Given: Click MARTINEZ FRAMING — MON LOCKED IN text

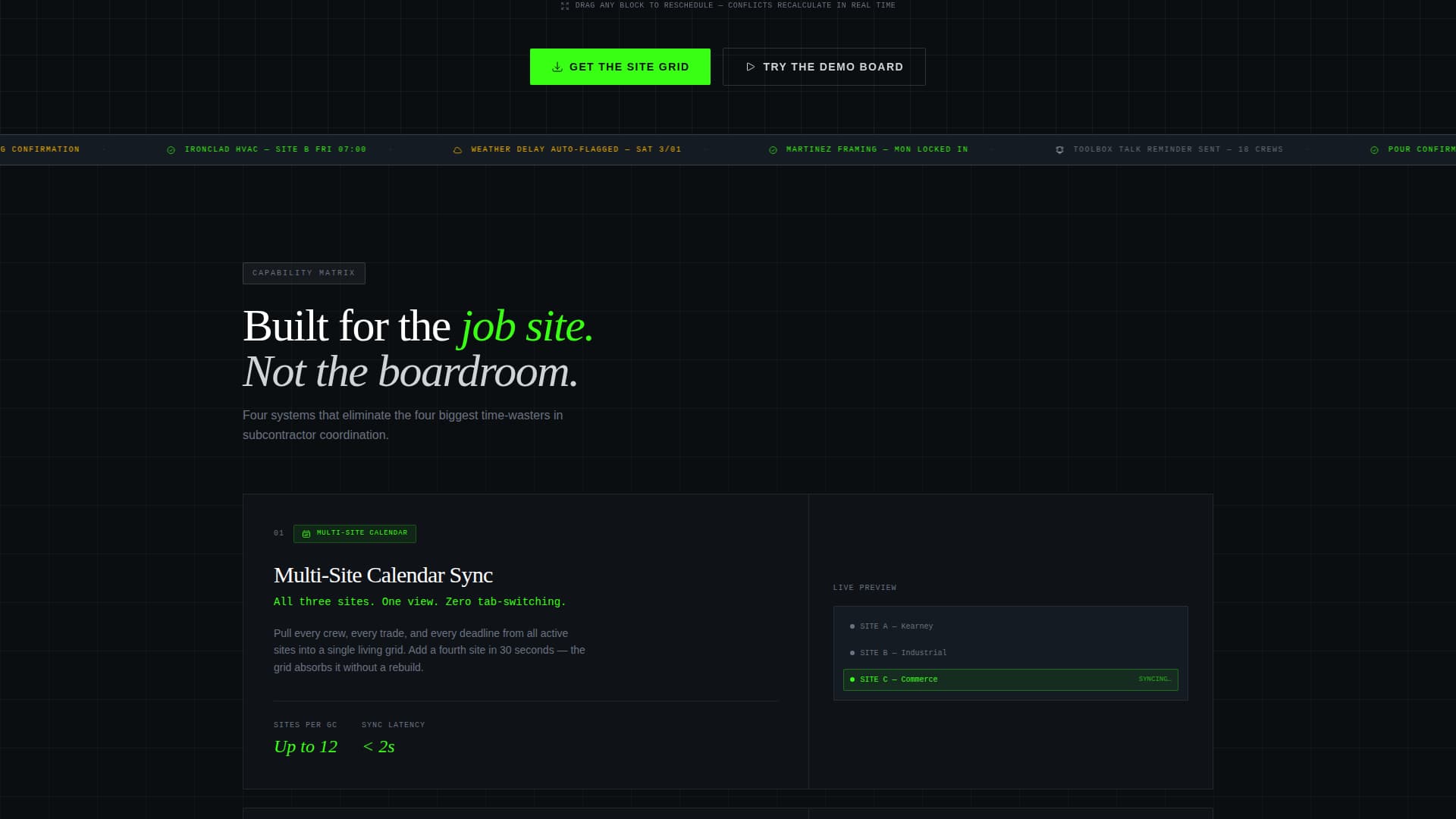Looking at the screenshot, I should tap(877, 149).
